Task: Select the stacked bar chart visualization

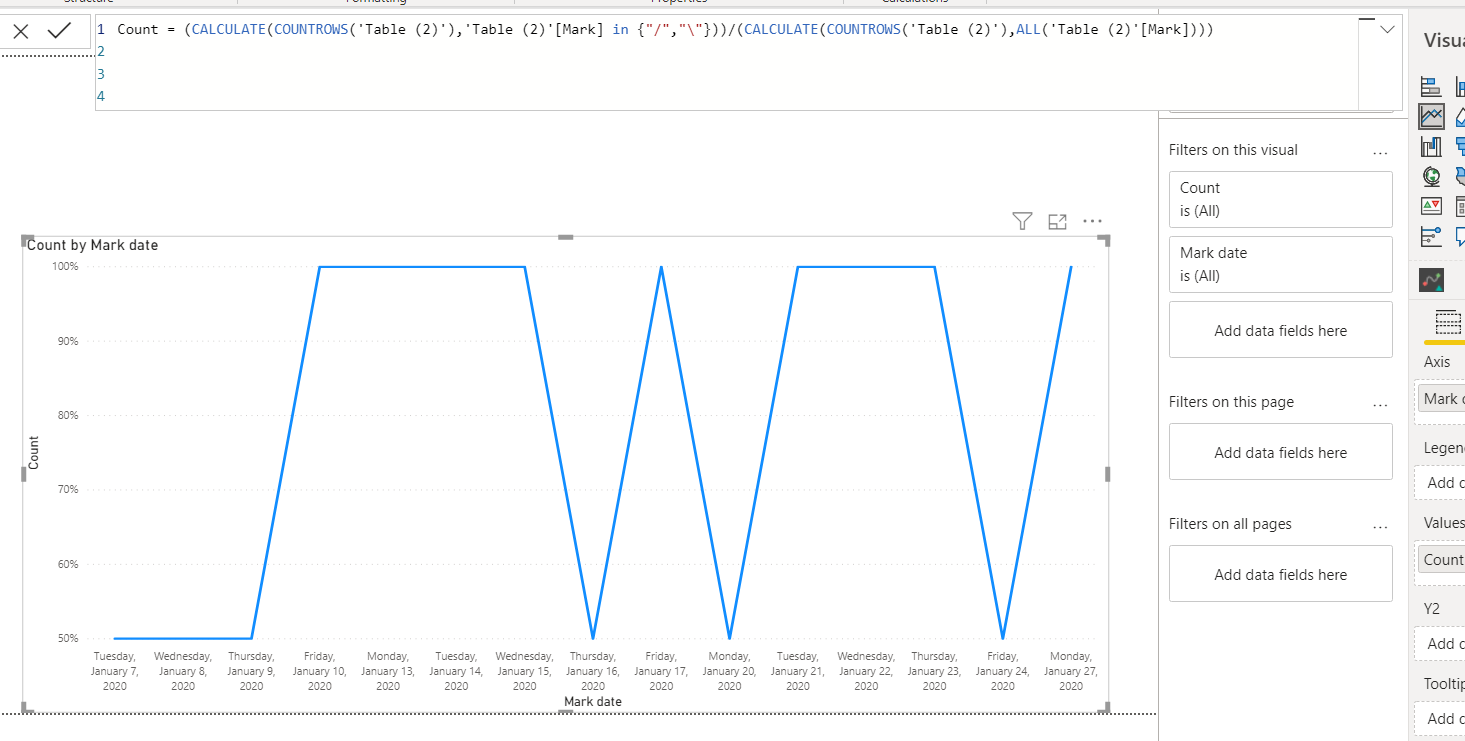Action: 1431,87
